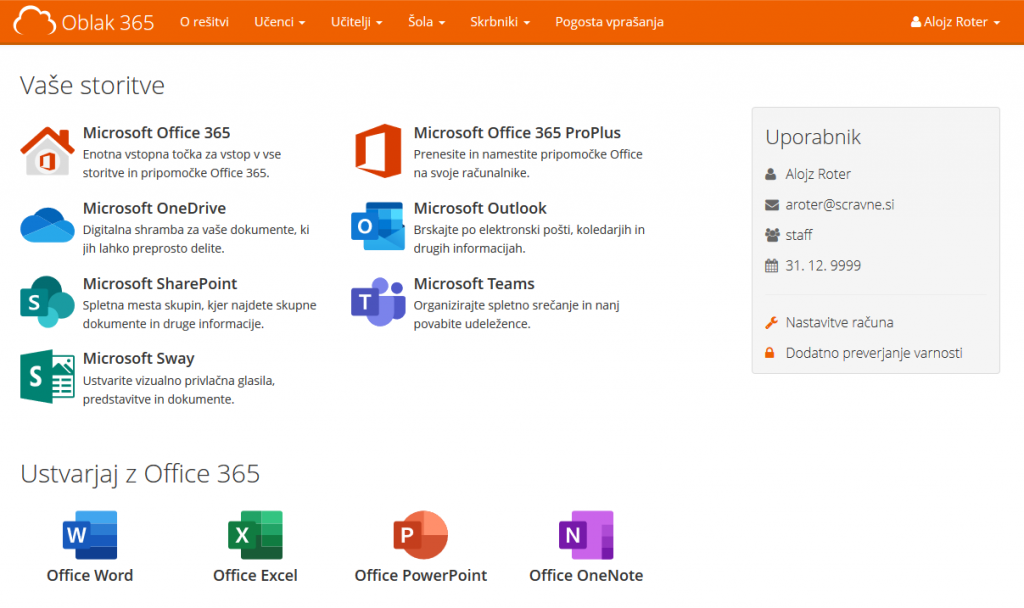This screenshot has width=1024, height=608.
Task: Expand the Učitelji dropdown menu
Action: pos(357,22)
